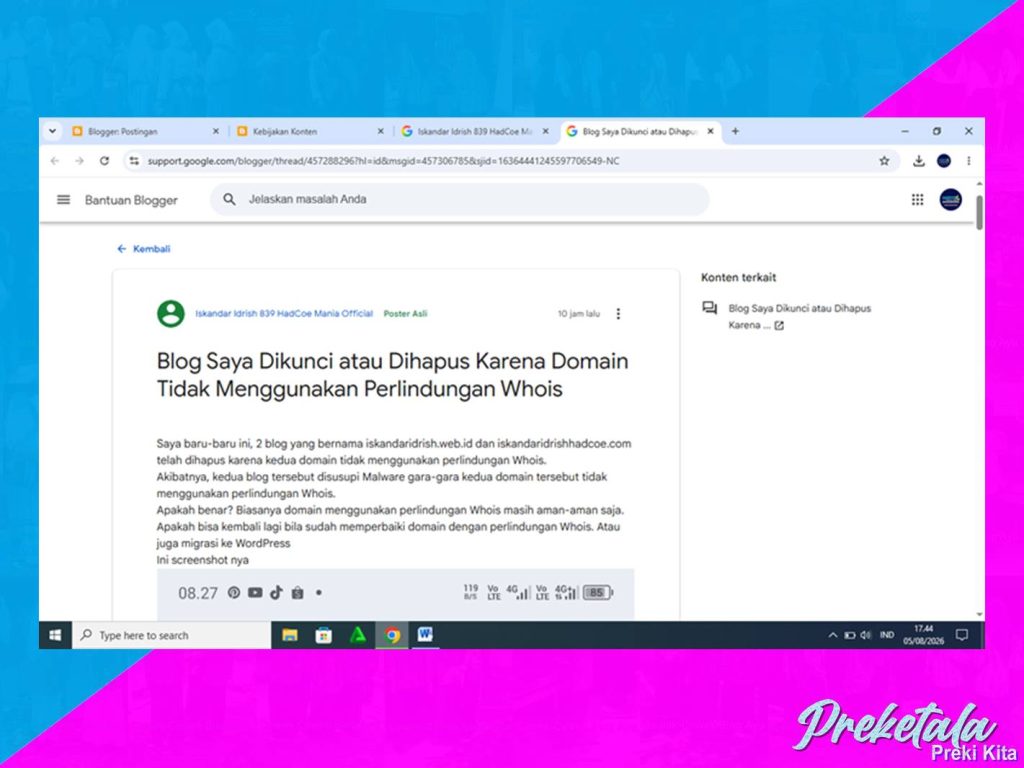Viewport: 1024px width, 768px height.
Task: Click the green poster avatar icon
Action: (171, 313)
